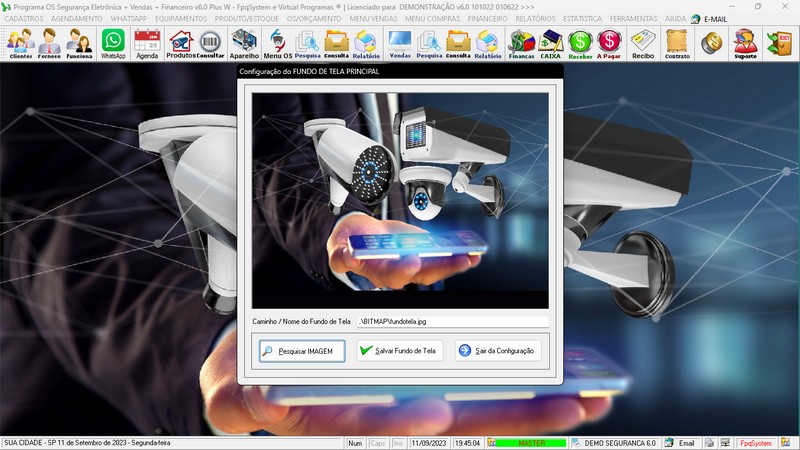
Task: Open the Menu OS icon
Action: (x=277, y=43)
